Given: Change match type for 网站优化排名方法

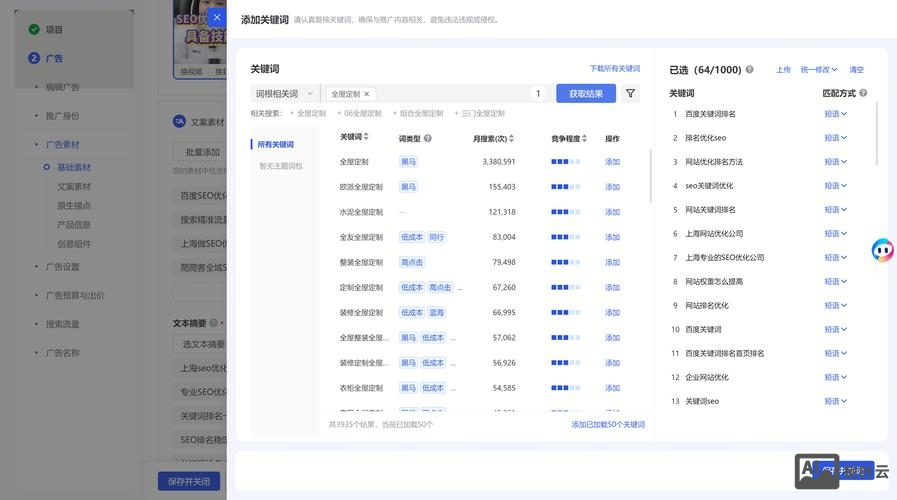Looking at the screenshot, I should pos(835,162).
